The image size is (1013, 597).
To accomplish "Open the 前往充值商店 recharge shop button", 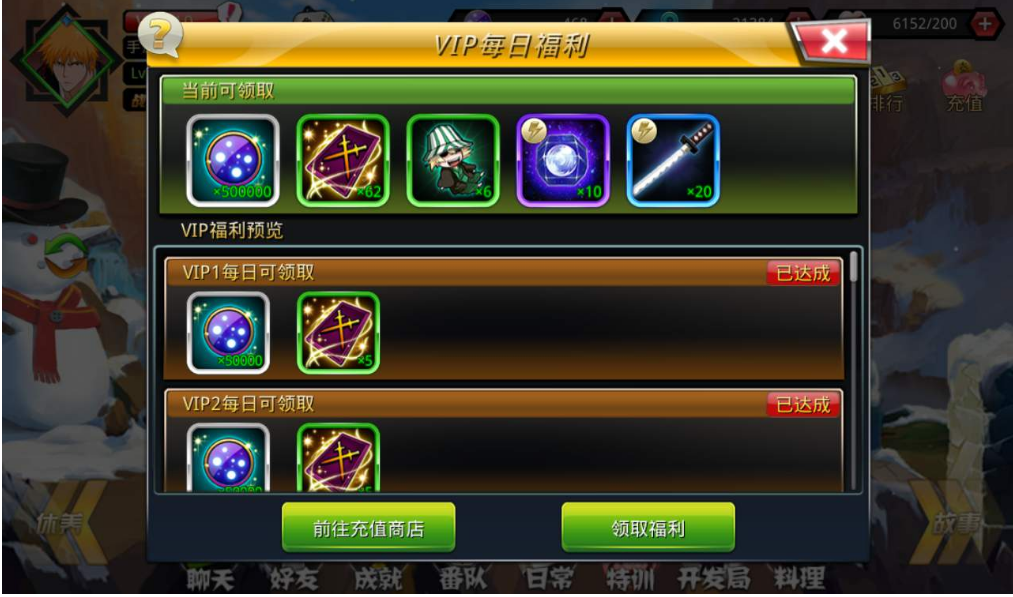I will pos(369,528).
